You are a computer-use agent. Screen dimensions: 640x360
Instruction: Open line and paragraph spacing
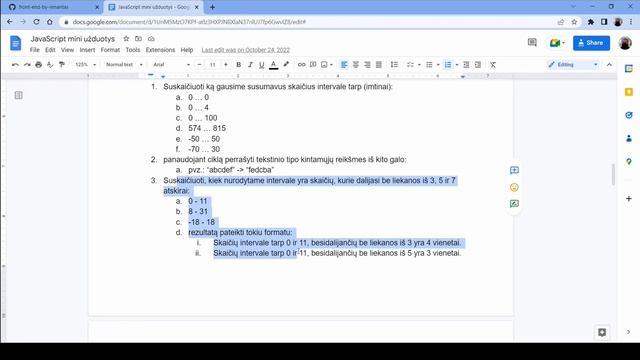394,64
